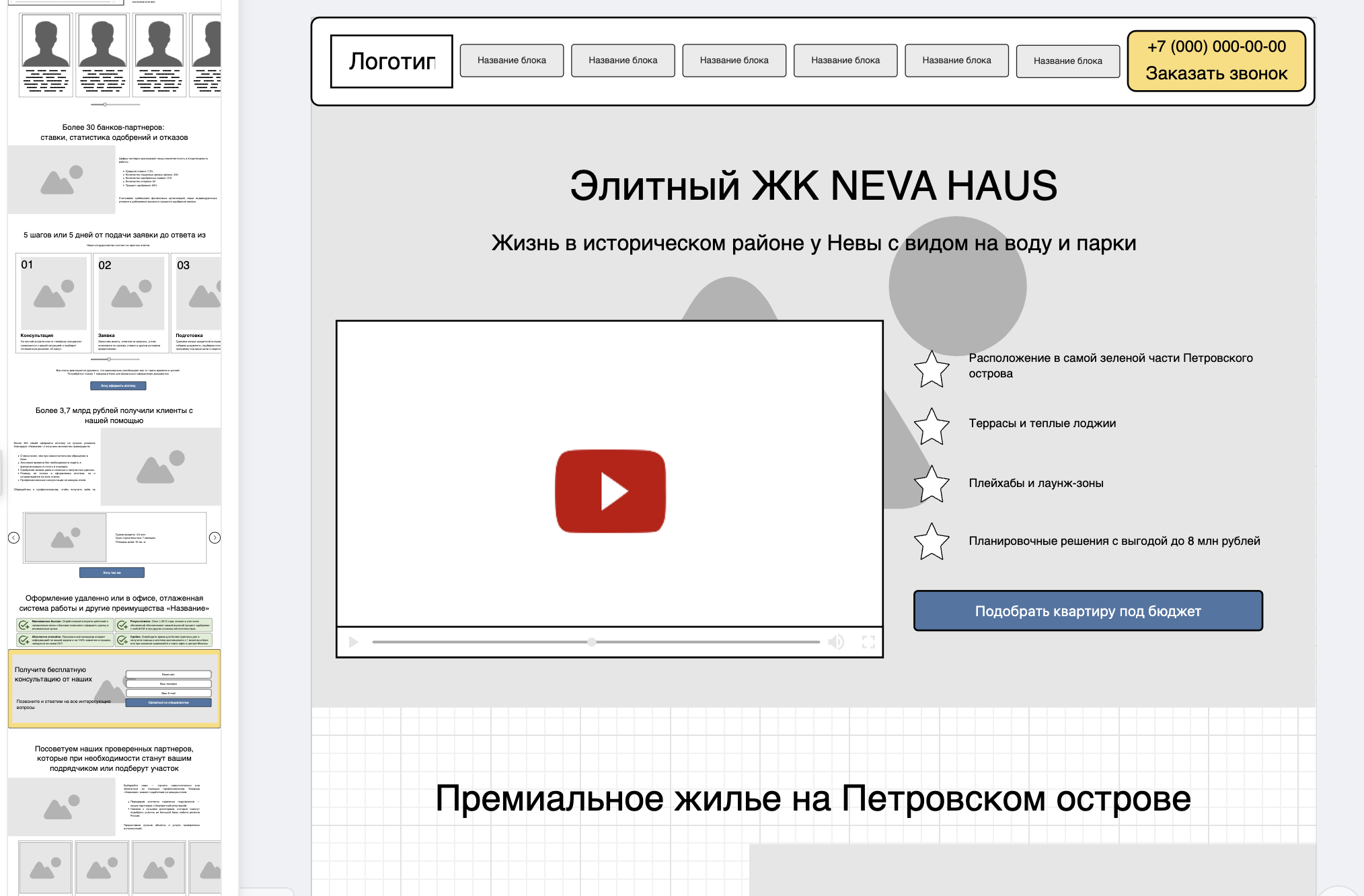Click the right arrow of the preview carousel
Image resolution: width=1364 pixels, height=896 pixels.
215,537
